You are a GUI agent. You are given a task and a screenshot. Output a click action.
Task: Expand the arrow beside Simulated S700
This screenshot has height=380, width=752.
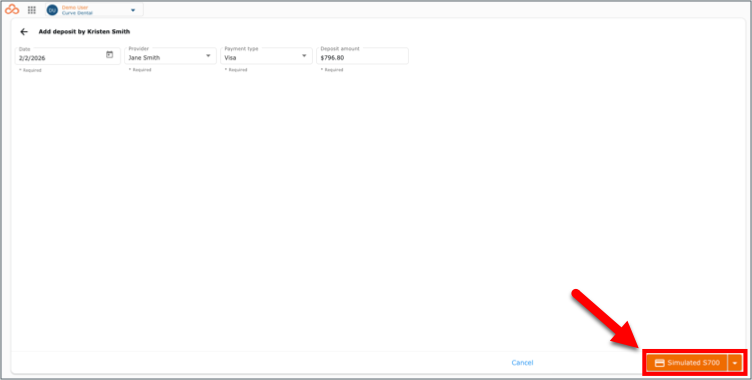[x=735, y=363]
